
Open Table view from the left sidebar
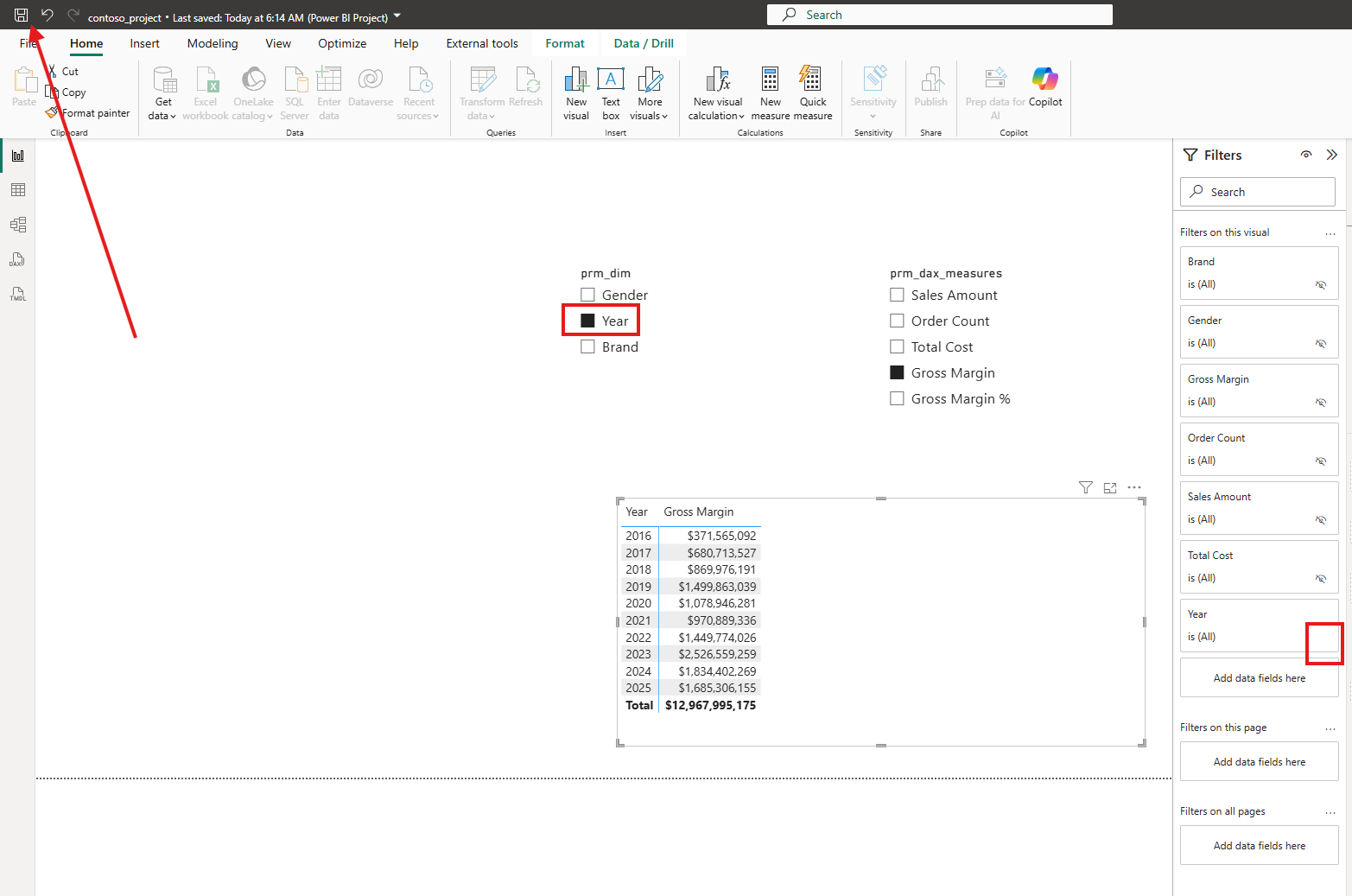tap(18, 190)
